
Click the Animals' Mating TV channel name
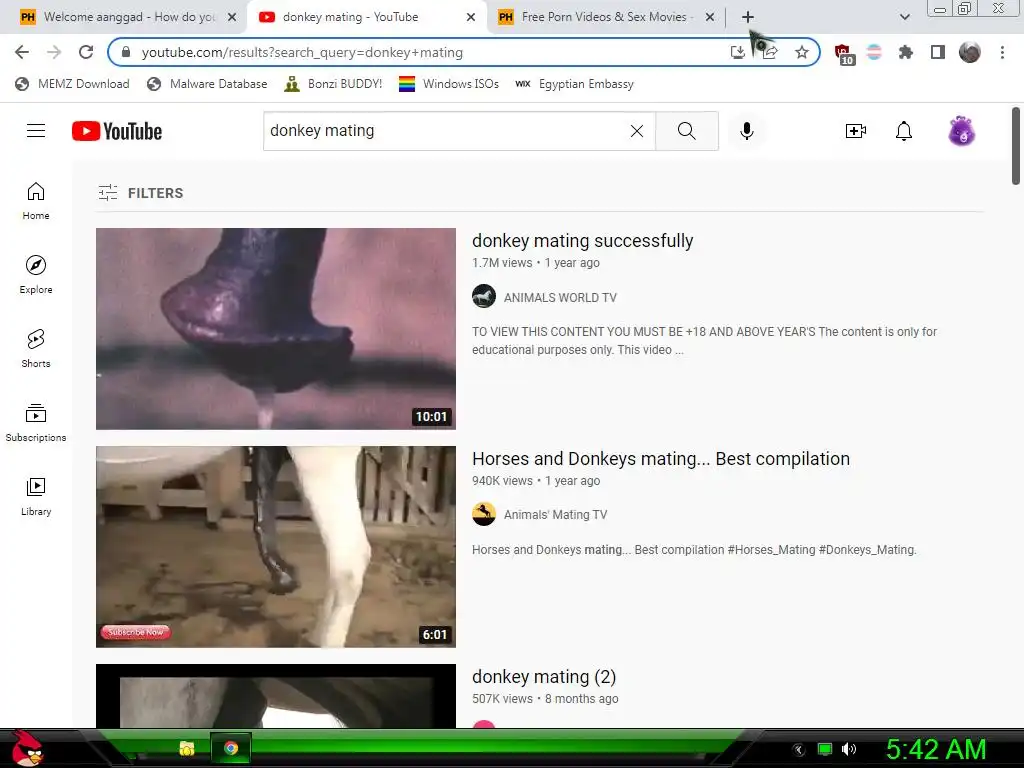click(x=555, y=515)
